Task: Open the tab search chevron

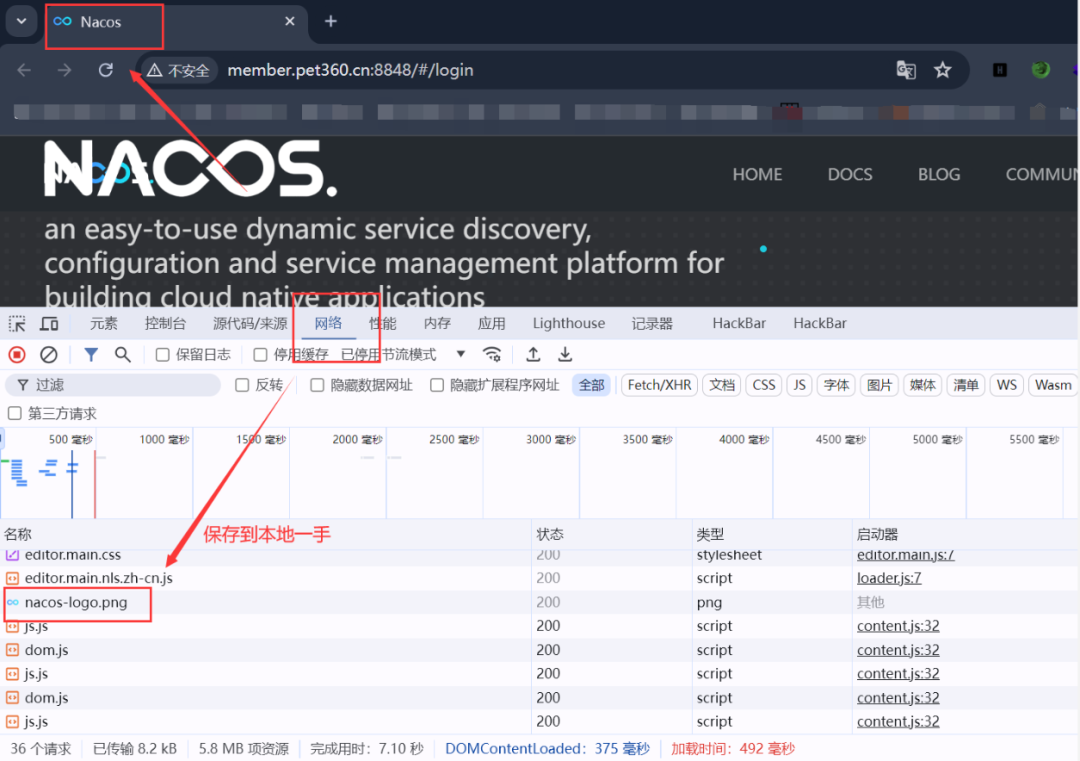Action: [21, 21]
